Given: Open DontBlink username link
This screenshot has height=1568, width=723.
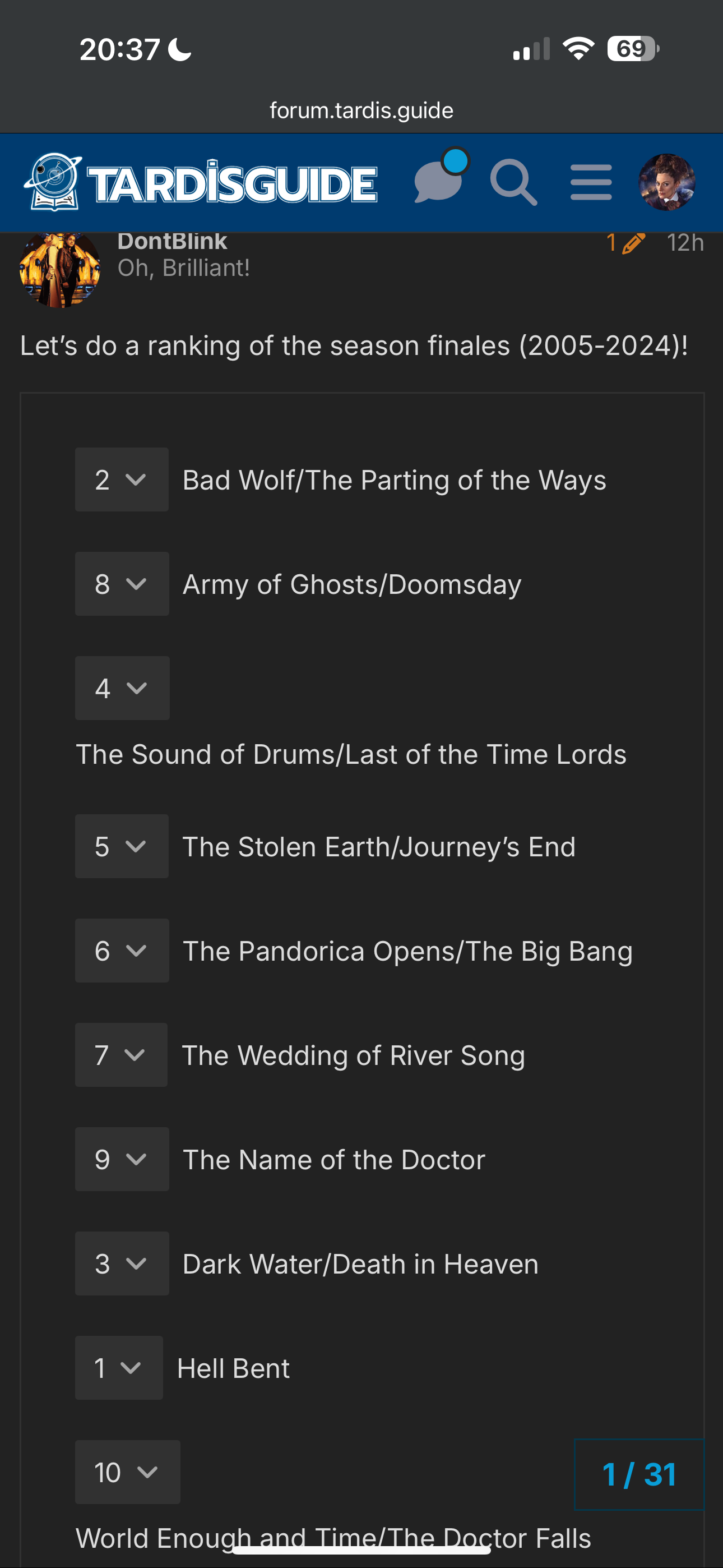Looking at the screenshot, I should [x=172, y=242].
